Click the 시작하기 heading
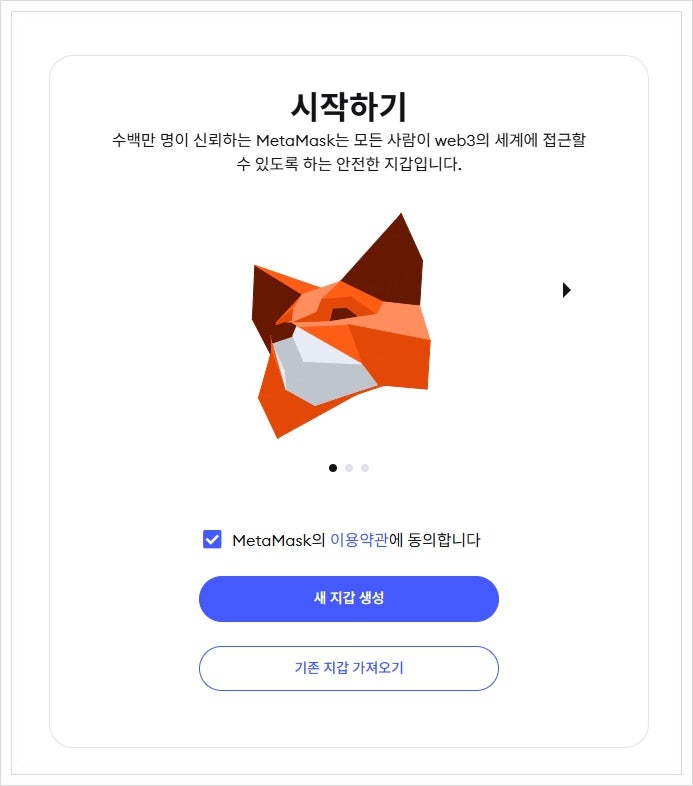693x786 pixels. pyautogui.click(x=349, y=107)
